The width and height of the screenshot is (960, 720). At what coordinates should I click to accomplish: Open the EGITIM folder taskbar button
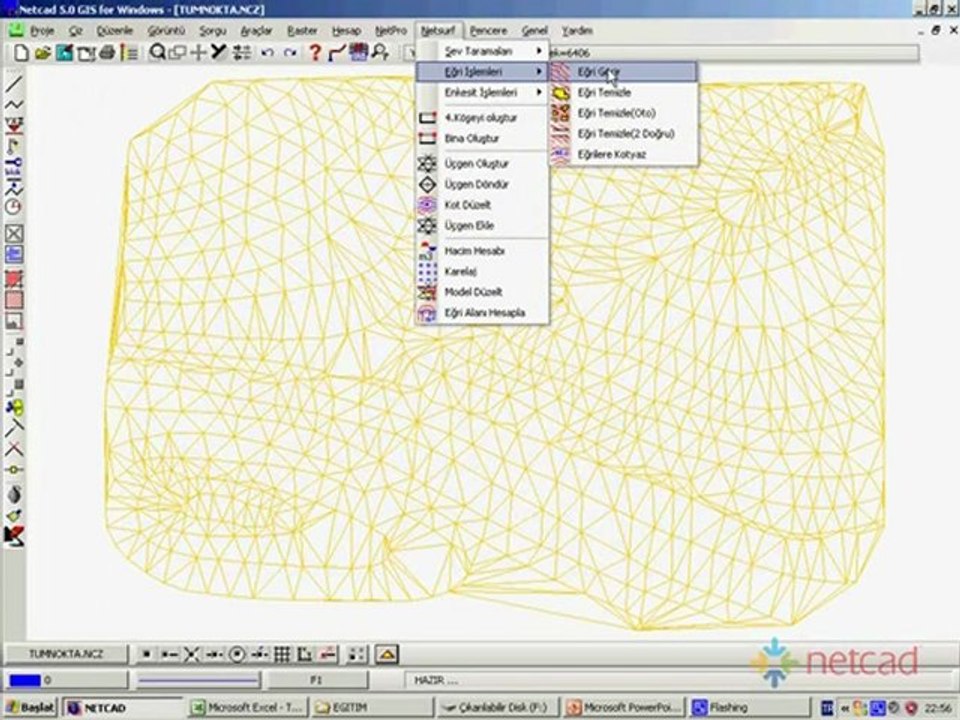(371, 708)
